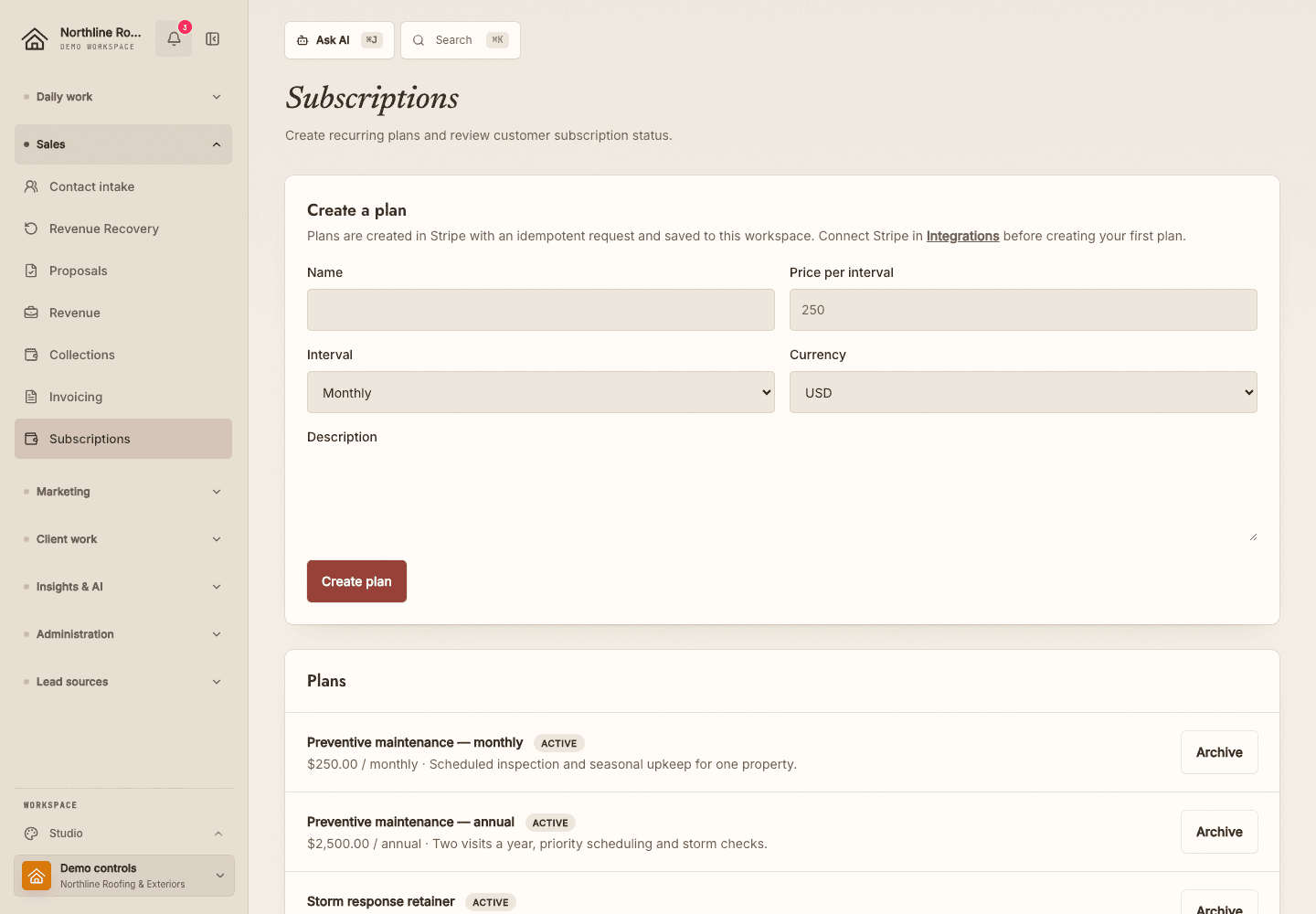1316x914 pixels.
Task: Collapse the sidebar panel icon
Action: (213, 38)
